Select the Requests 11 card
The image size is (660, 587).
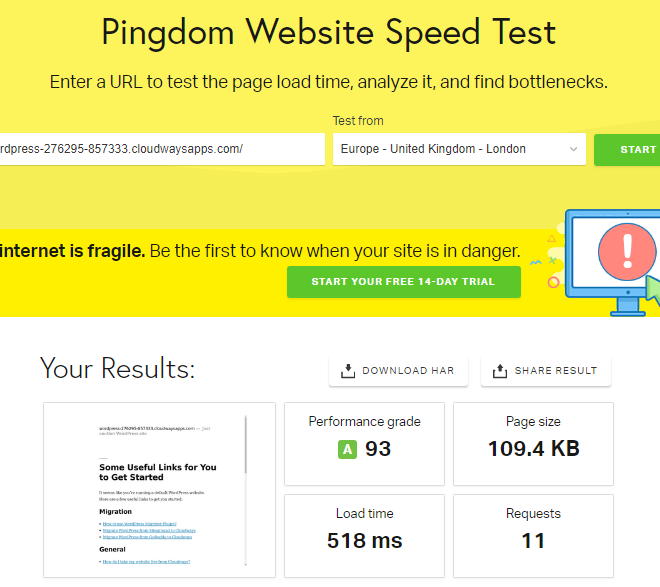[533, 536]
